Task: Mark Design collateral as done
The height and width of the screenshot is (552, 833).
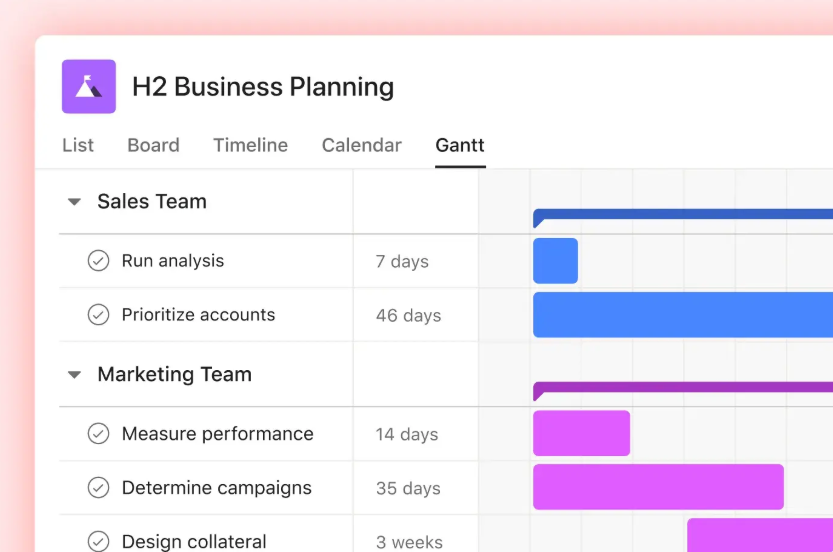Action: coord(98,541)
